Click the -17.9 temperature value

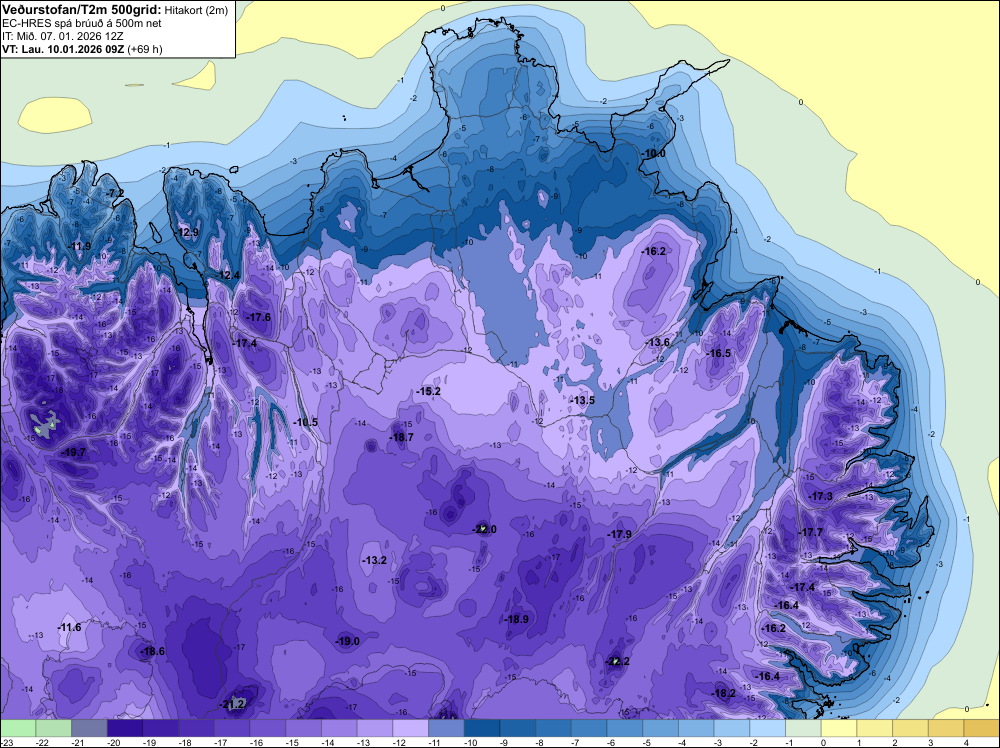[619, 534]
